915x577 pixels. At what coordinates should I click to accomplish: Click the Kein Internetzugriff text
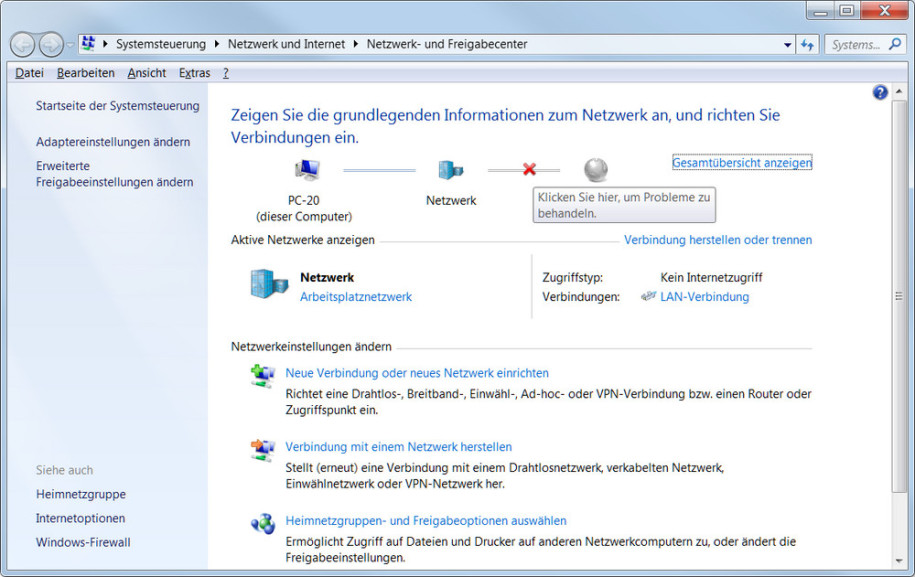pos(711,277)
